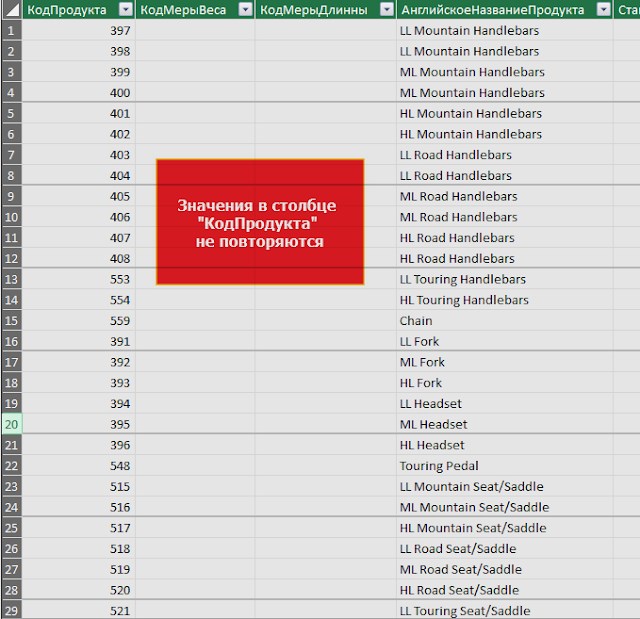
Task: Select row header 20
Action: 11,424
